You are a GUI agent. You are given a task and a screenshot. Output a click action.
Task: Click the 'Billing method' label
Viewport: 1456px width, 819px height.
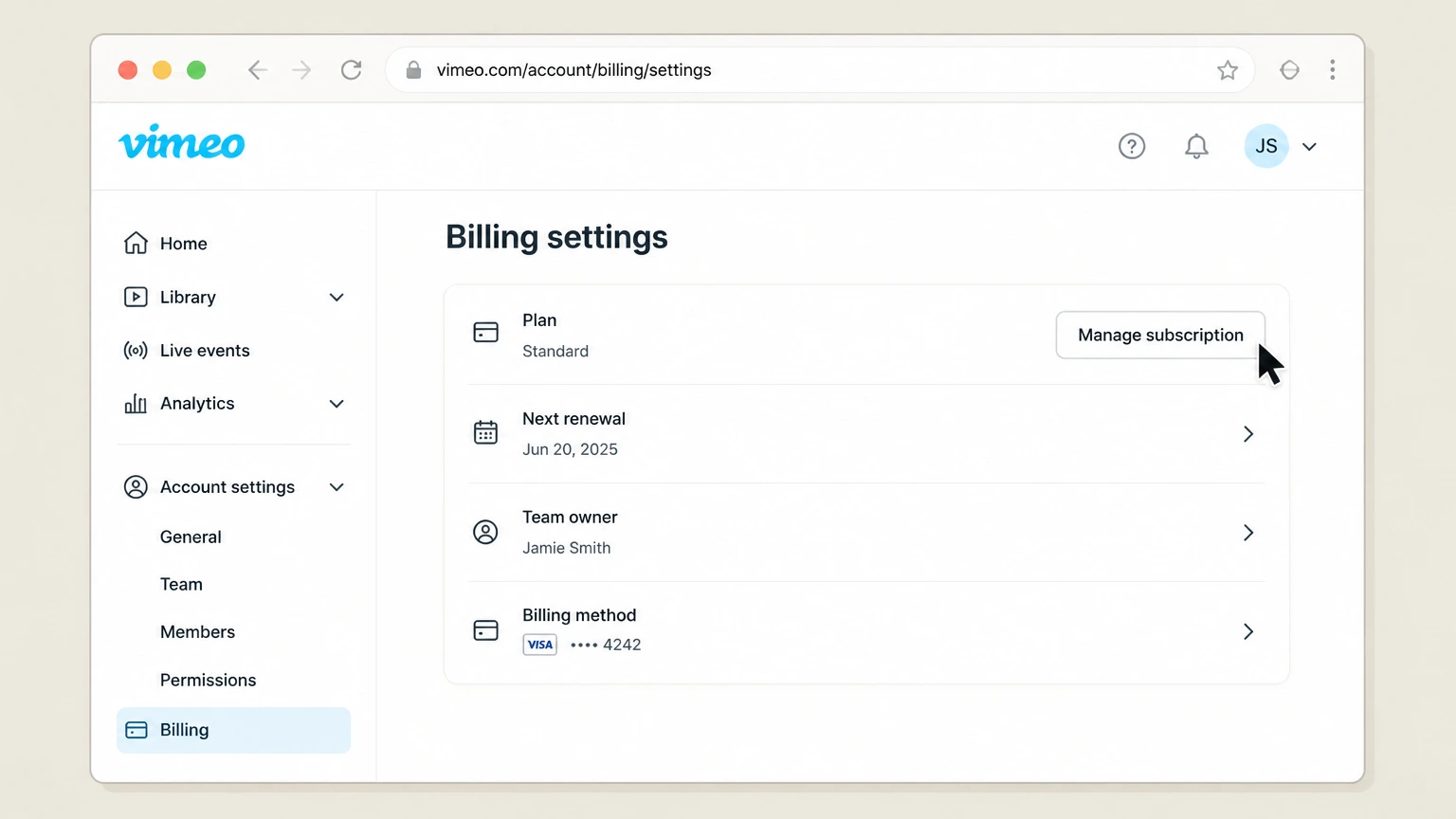coord(579,615)
